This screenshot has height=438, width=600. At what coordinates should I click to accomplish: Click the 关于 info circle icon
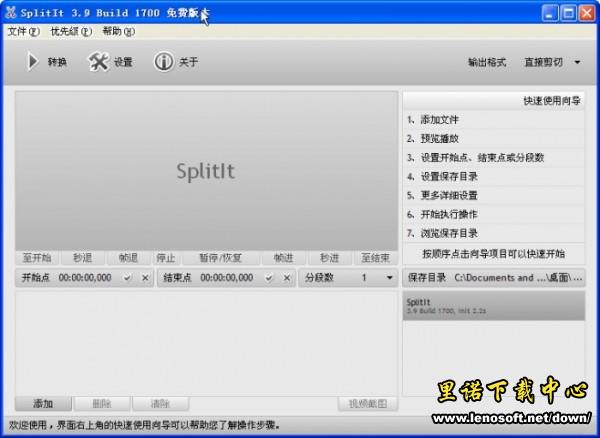click(163, 62)
